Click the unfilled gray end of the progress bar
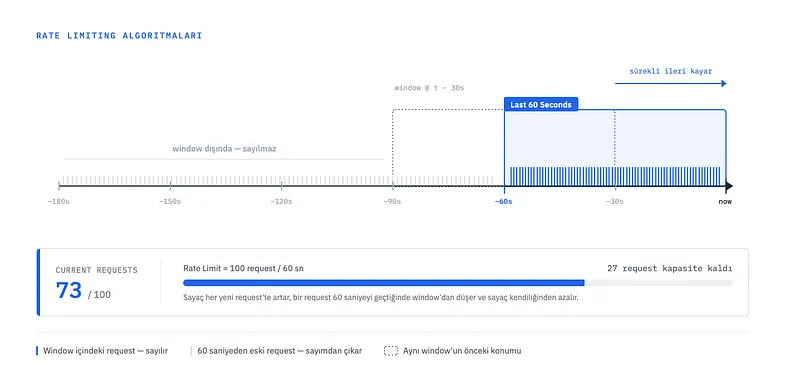The width and height of the screenshot is (800, 377). [x=659, y=283]
